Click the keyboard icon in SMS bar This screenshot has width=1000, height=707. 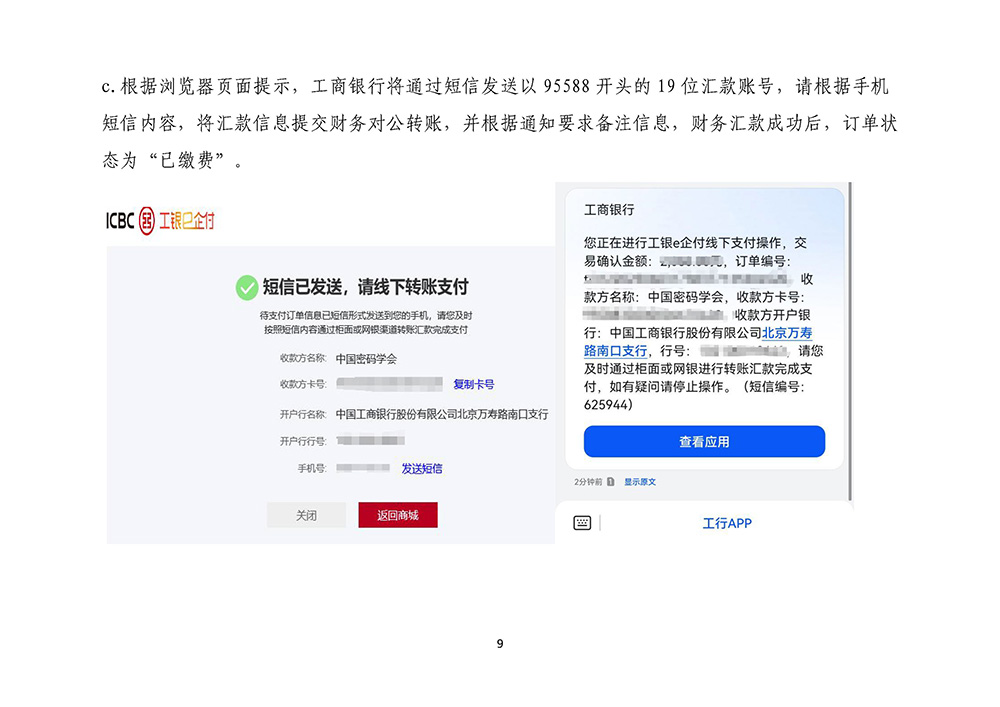point(582,523)
